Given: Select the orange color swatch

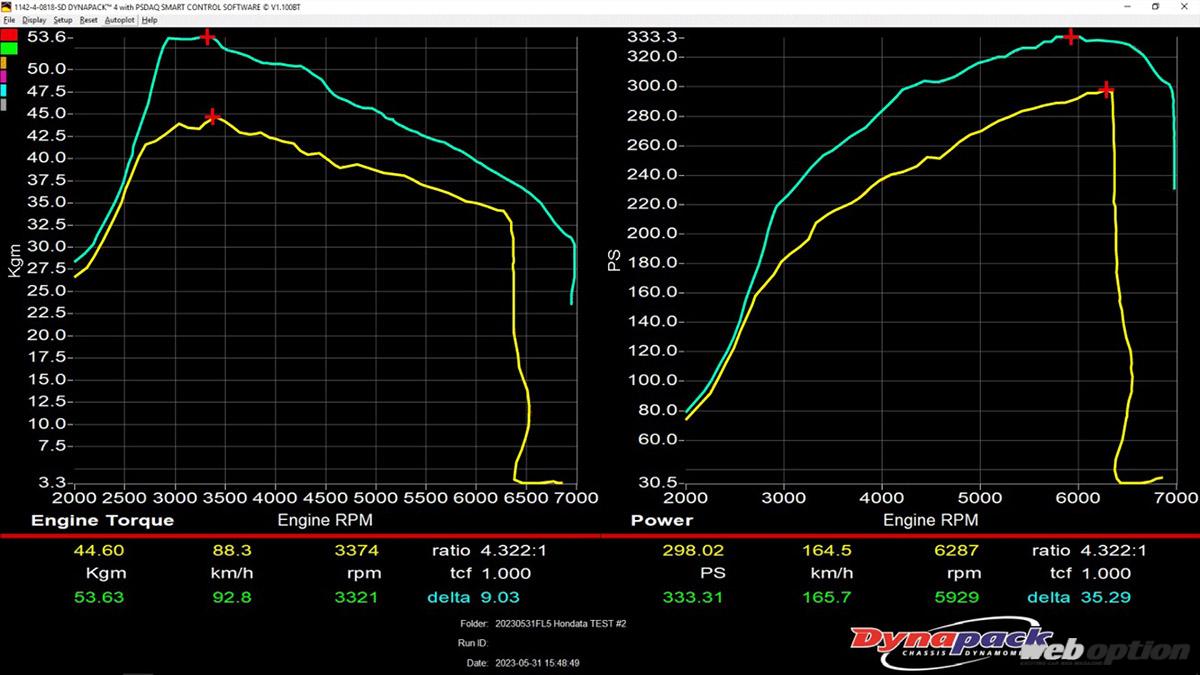Looking at the screenshot, I should point(5,62).
